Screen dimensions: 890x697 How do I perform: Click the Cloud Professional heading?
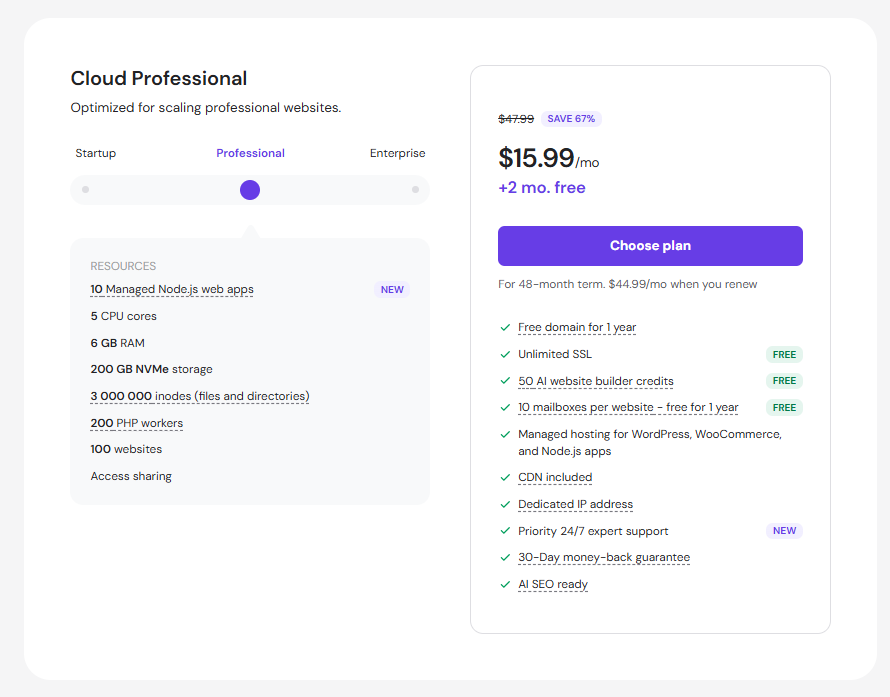[x=159, y=78]
